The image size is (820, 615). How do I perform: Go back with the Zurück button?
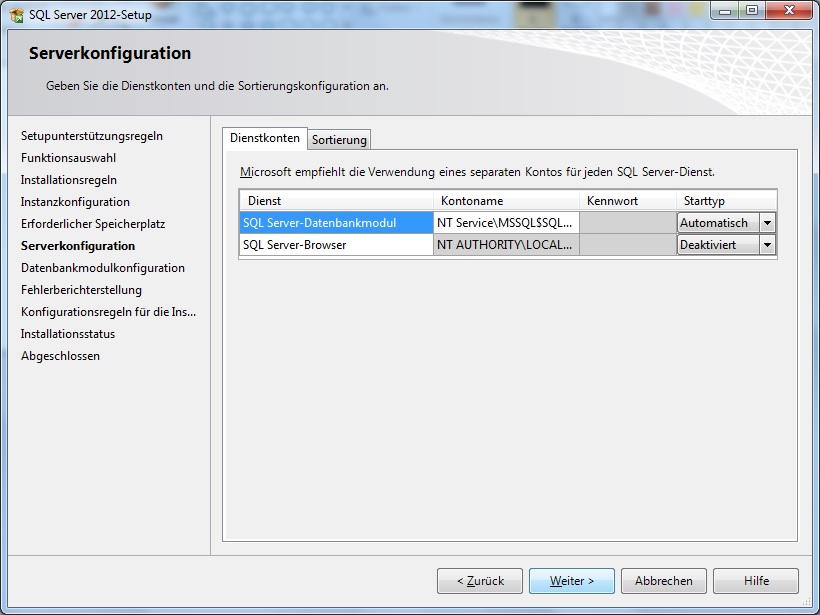pyautogui.click(x=480, y=580)
